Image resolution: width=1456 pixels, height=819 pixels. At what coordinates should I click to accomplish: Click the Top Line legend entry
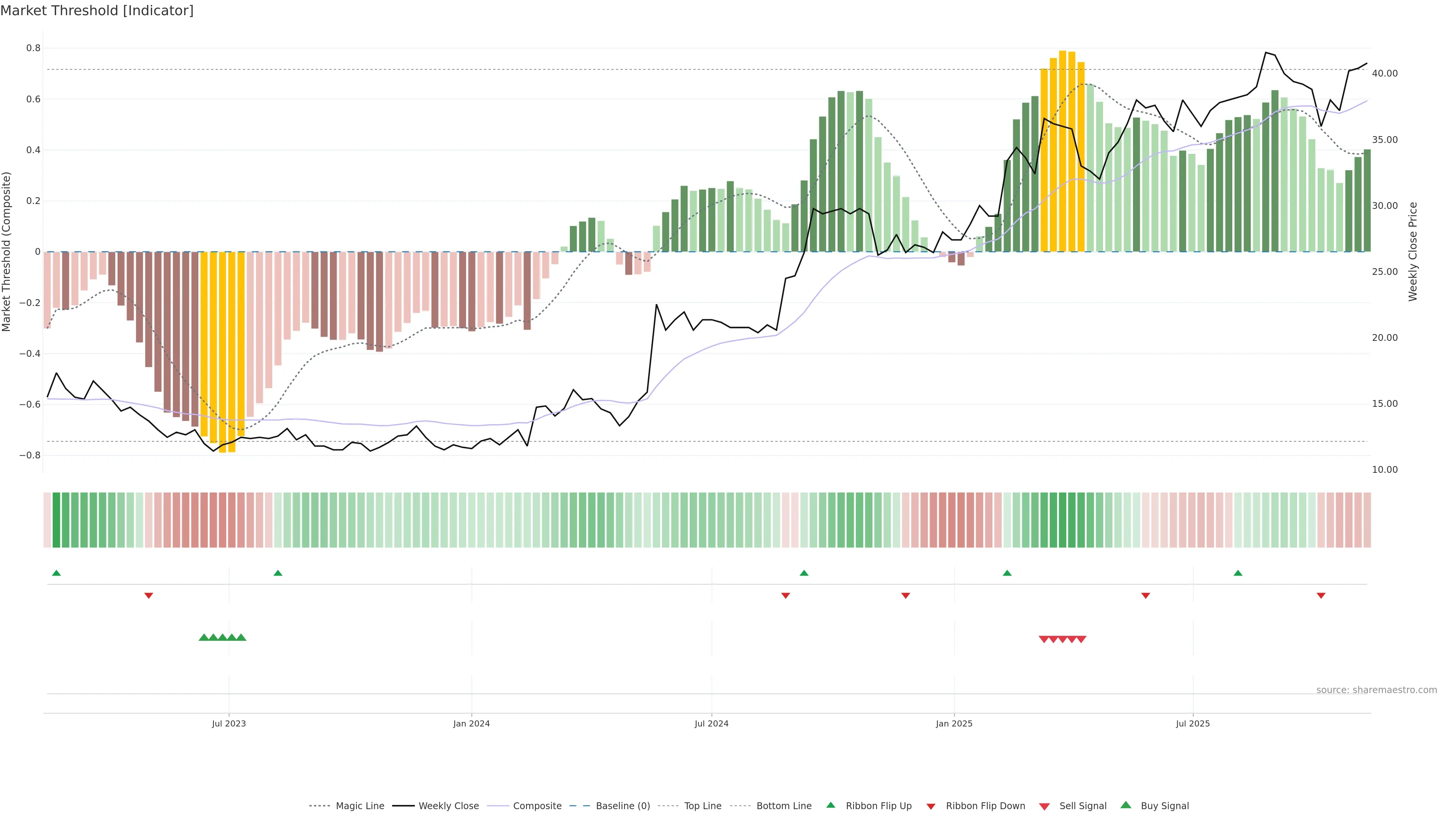pyautogui.click(x=703, y=806)
